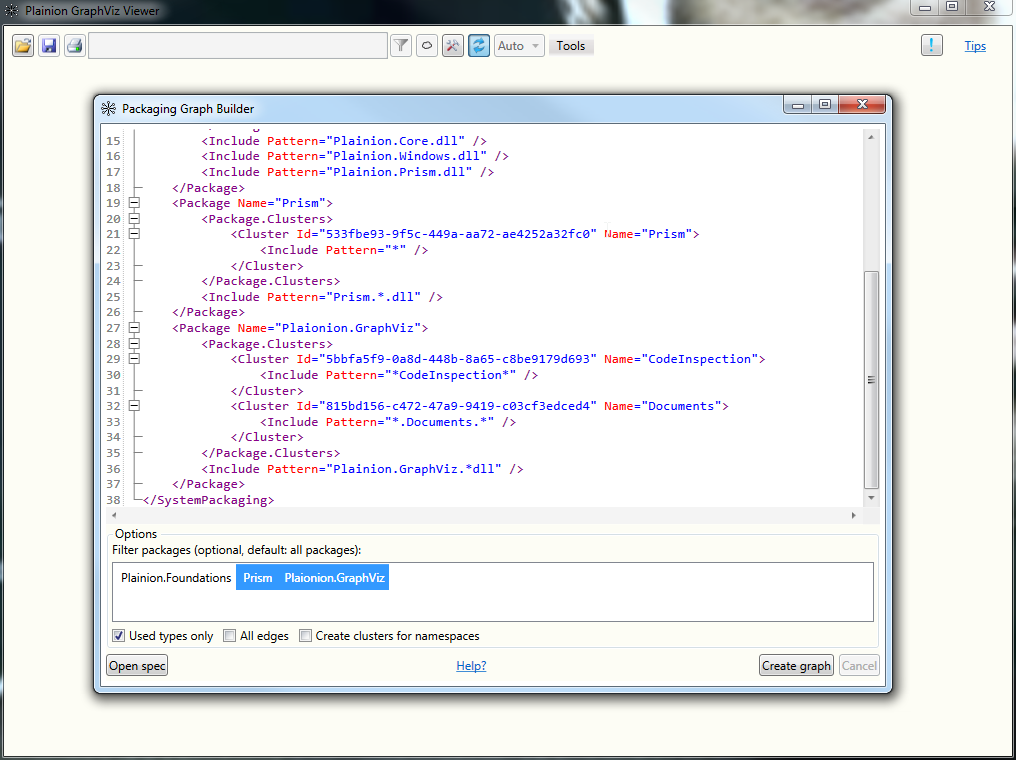The height and width of the screenshot is (760, 1016).
Task: Select the lasso selection tool icon
Action: (427, 46)
